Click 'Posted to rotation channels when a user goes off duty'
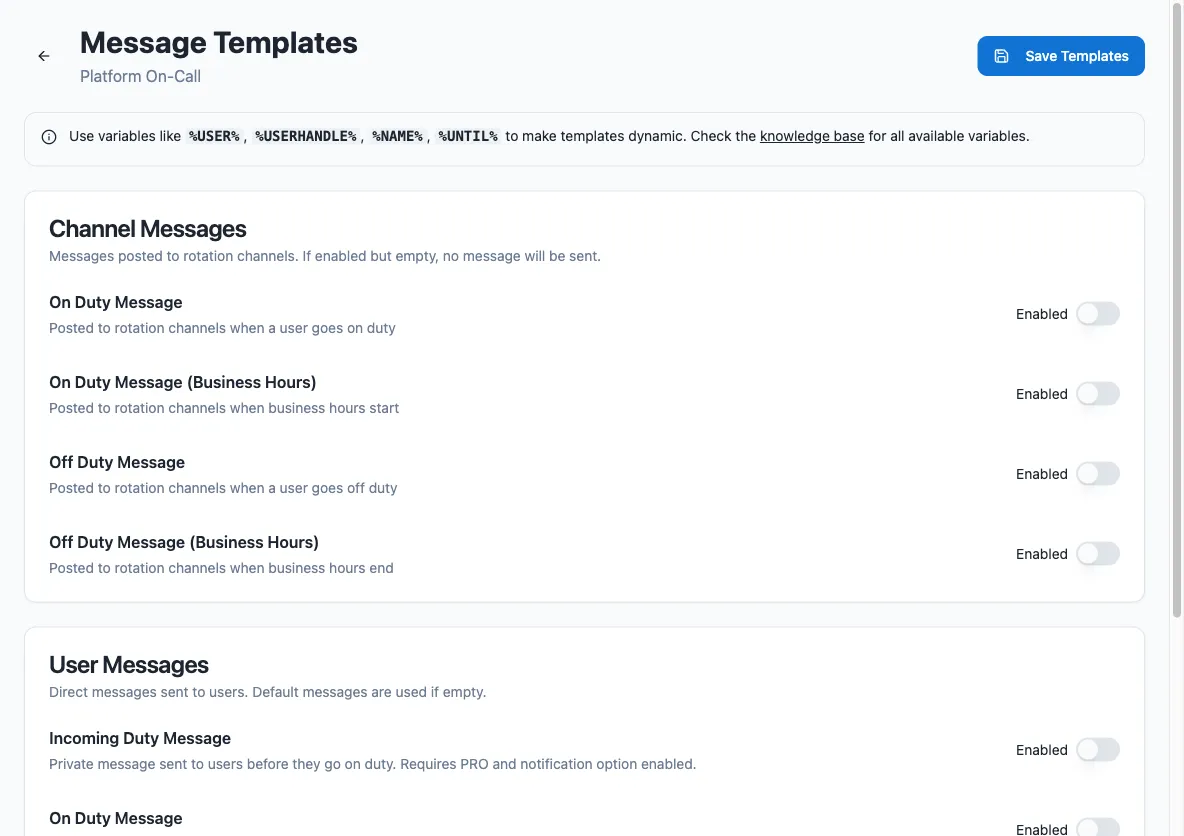The width and height of the screenshot is (1184, 836). 223,488
